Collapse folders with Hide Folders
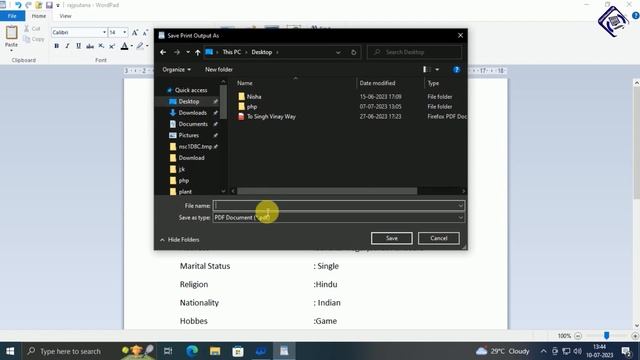 180,240
